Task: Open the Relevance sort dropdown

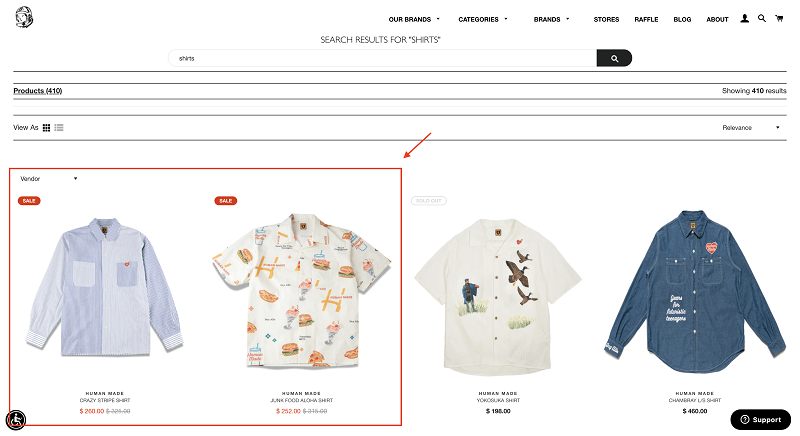Action: (x=751, y=127)
